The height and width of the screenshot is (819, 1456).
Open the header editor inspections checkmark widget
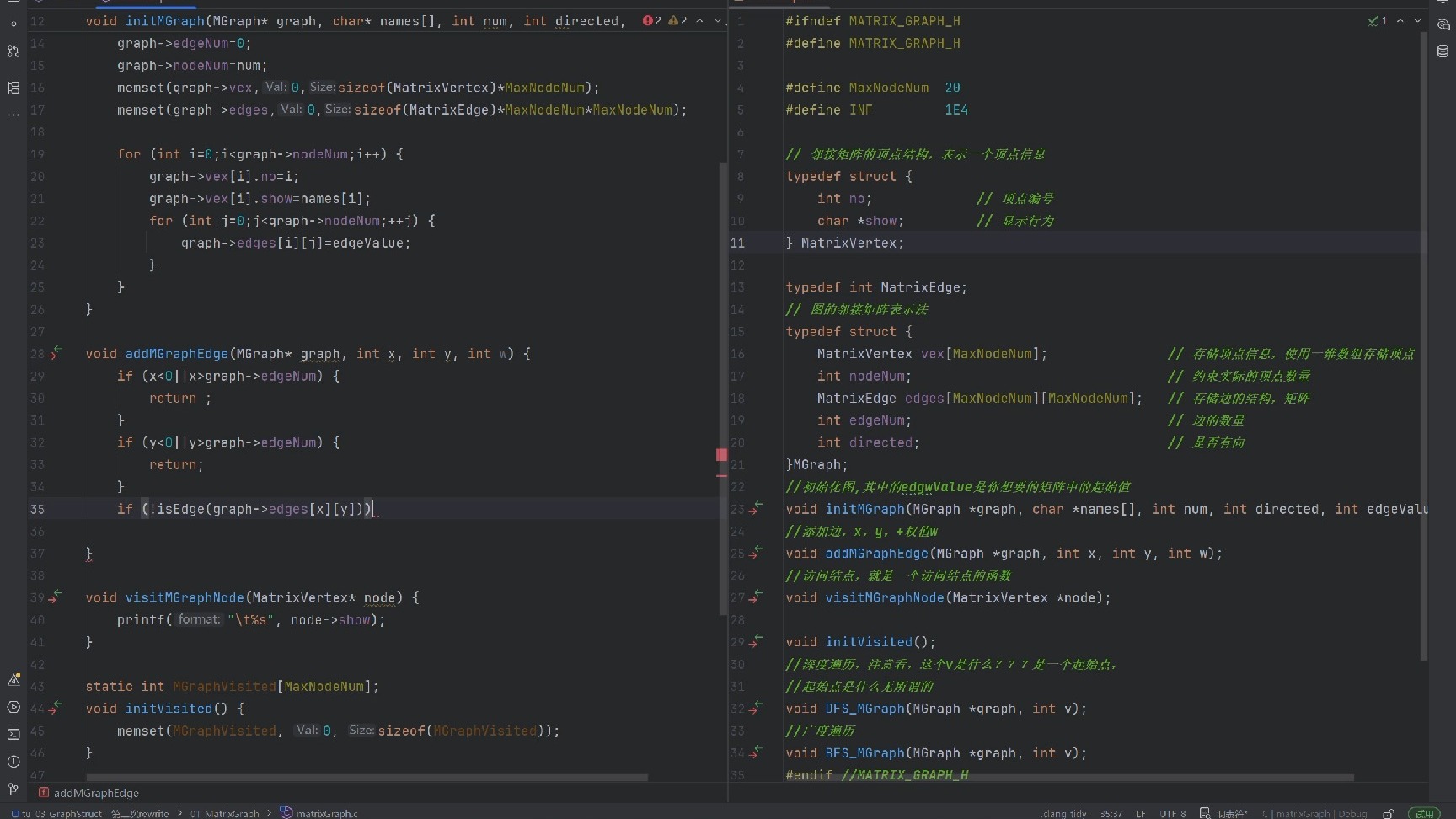tap(1378, 20)
